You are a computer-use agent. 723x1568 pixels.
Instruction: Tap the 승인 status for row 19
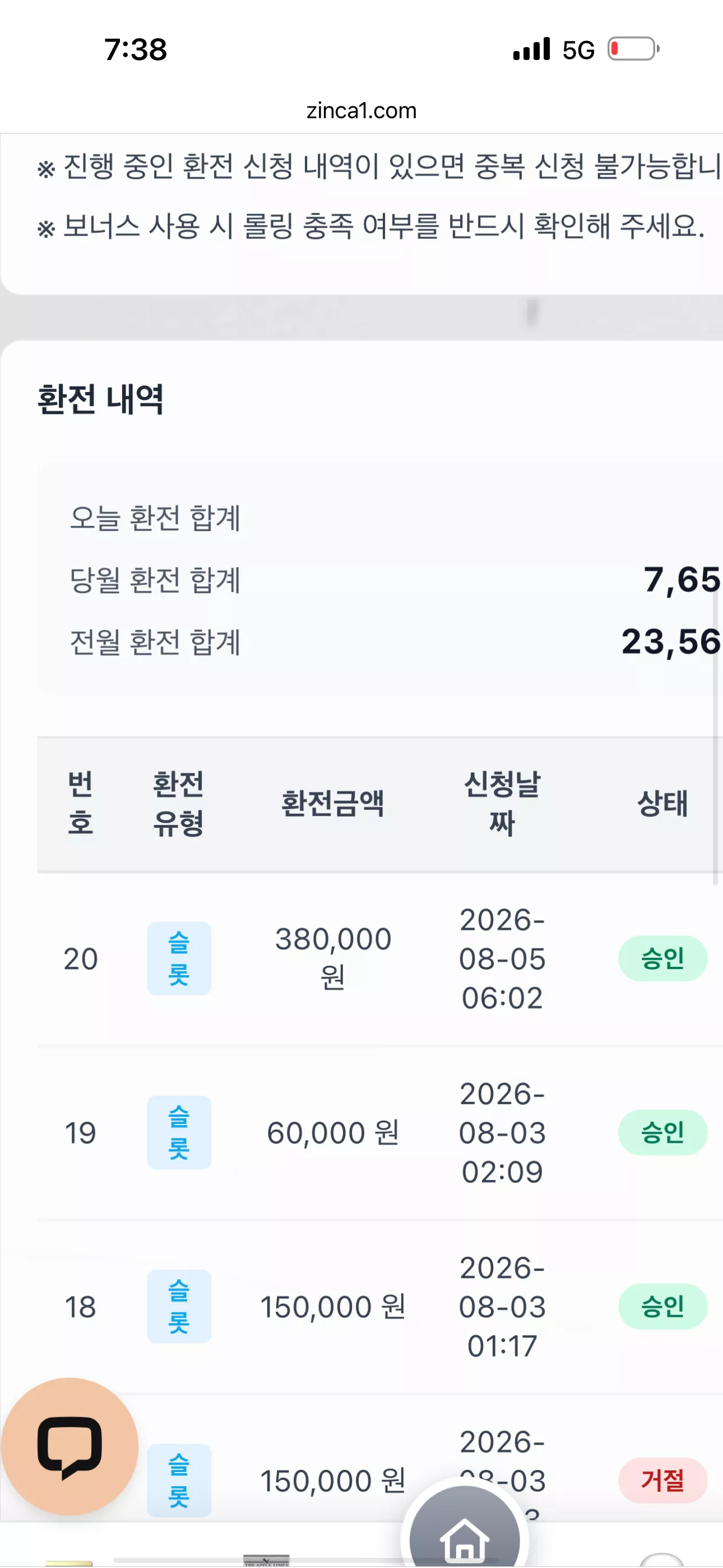click(x=662, y=1132)
